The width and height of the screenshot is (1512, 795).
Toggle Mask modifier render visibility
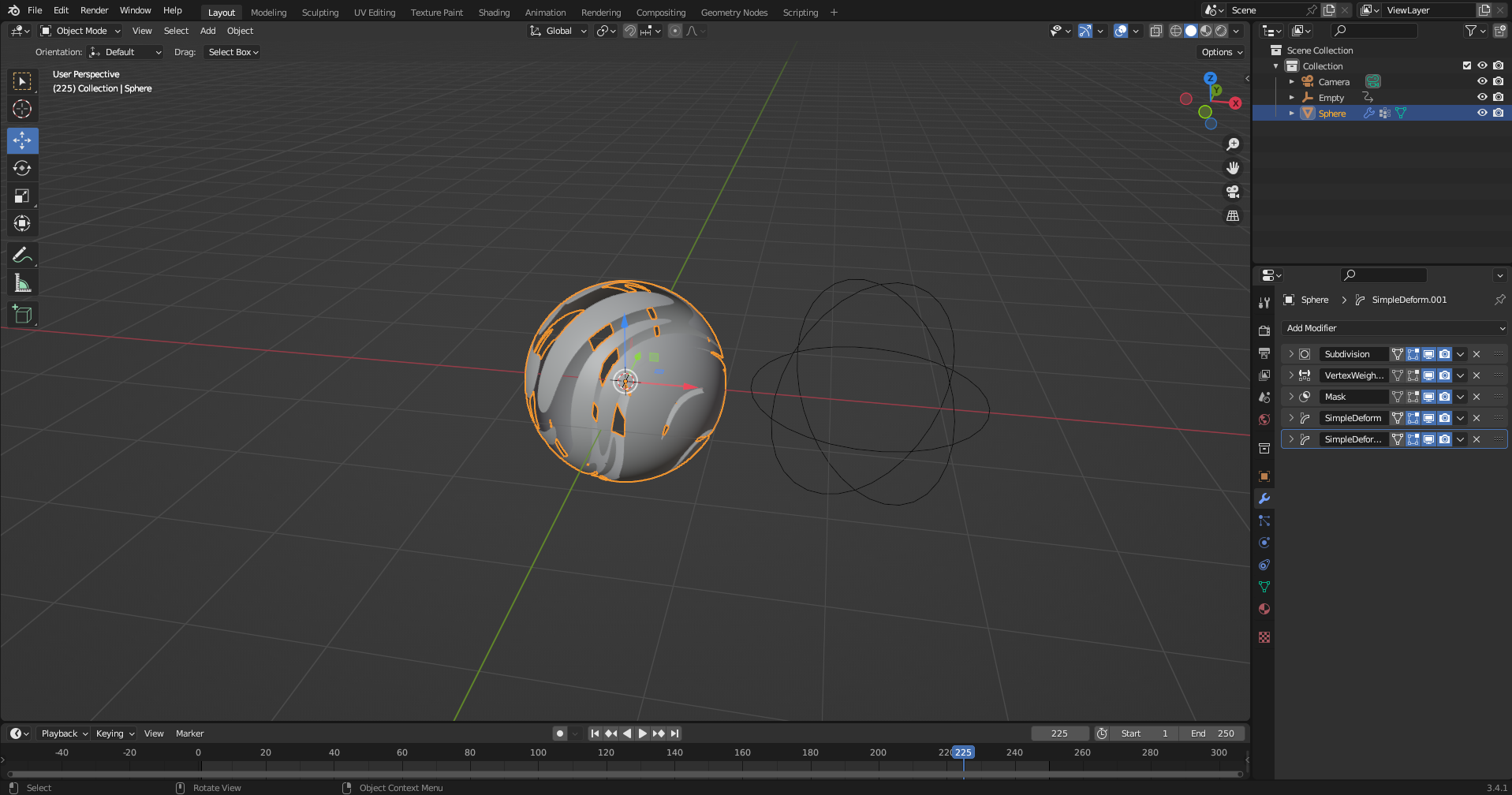pyautogui.click(x=1444, y=397)
